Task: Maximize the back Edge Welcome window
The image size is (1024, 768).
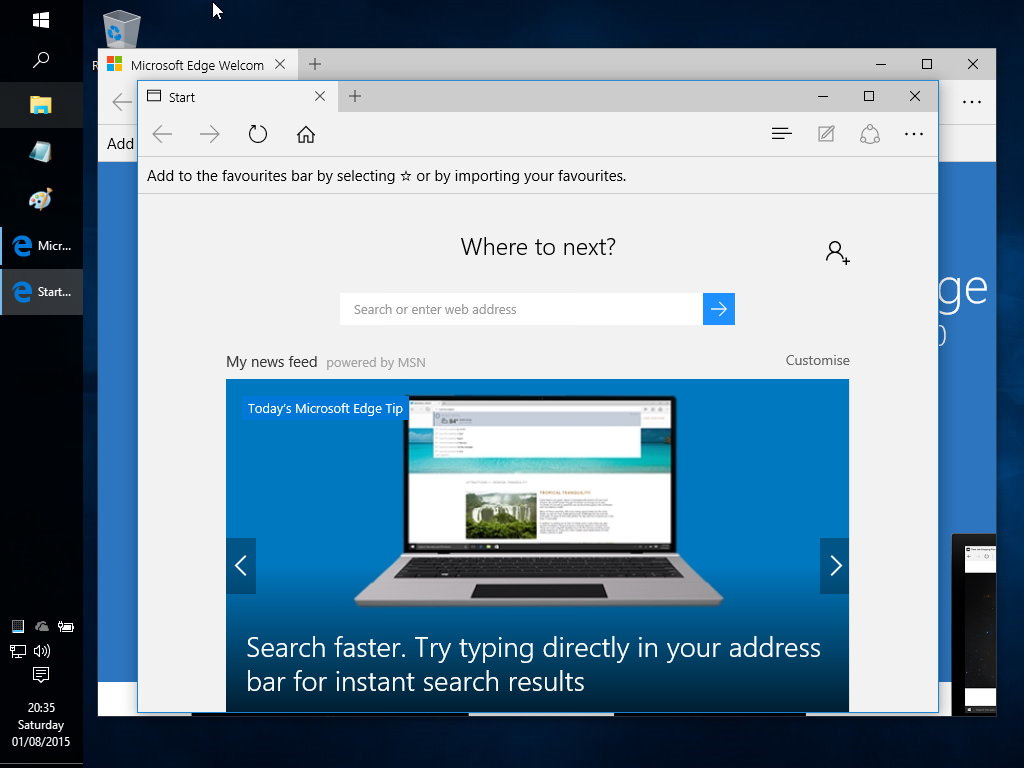Action: click(927, 64)
